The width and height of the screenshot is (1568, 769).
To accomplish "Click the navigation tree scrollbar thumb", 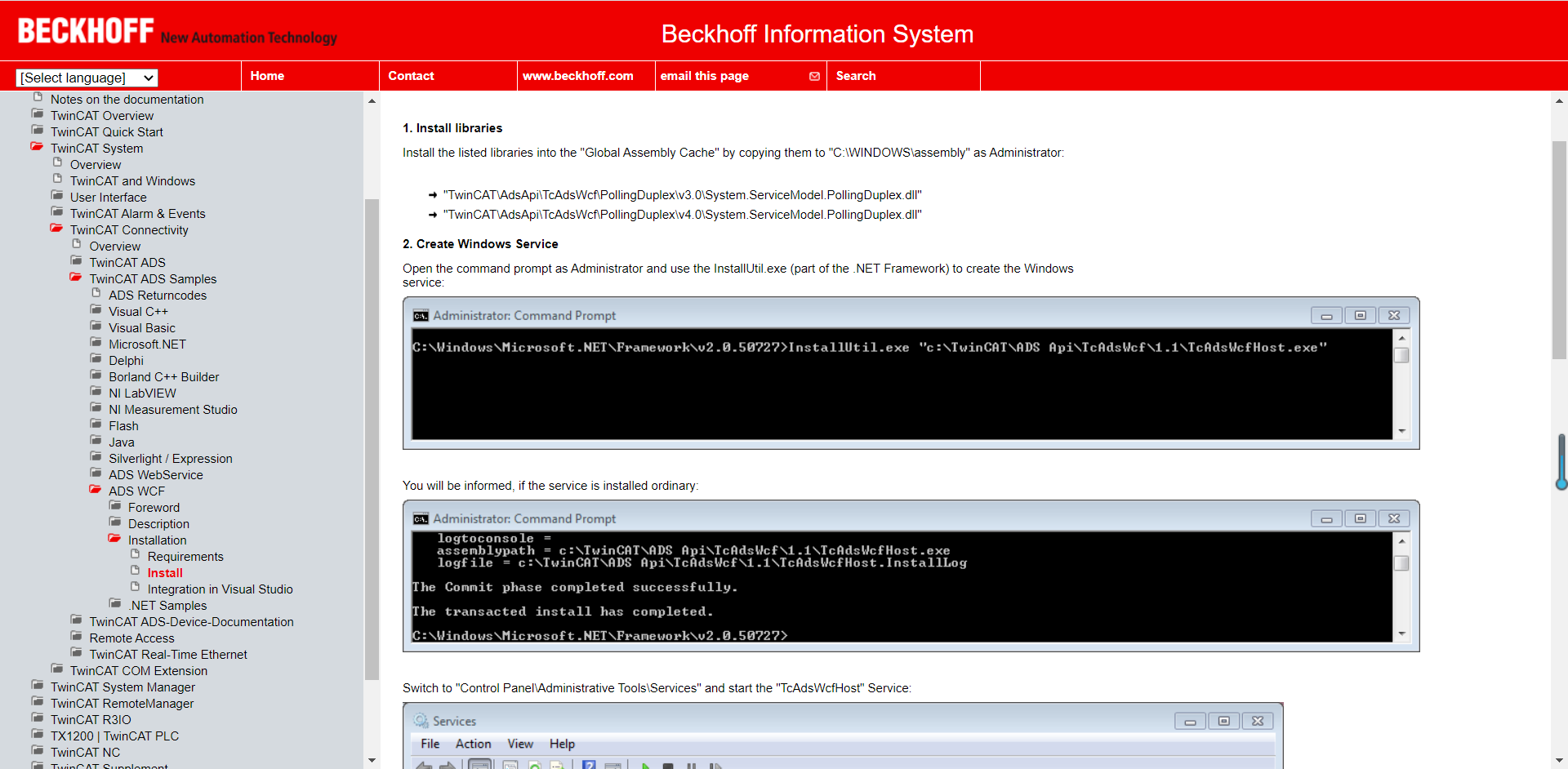I will tap(372, 439).
